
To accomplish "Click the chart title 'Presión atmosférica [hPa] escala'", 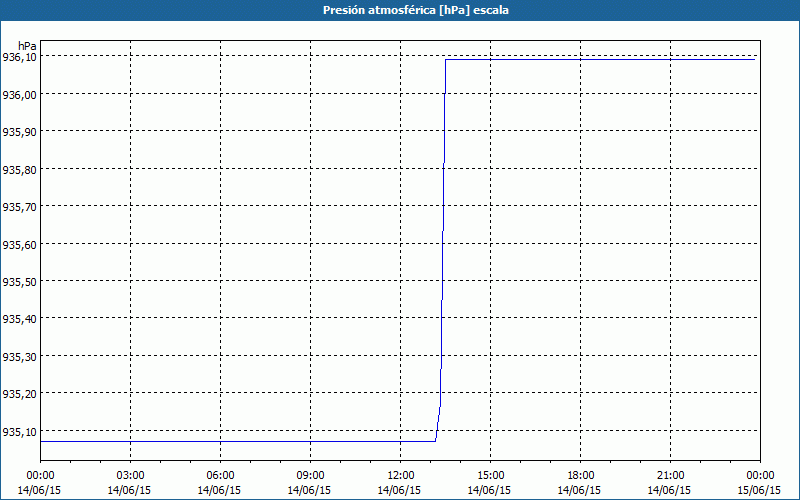I will pos(399,10).
